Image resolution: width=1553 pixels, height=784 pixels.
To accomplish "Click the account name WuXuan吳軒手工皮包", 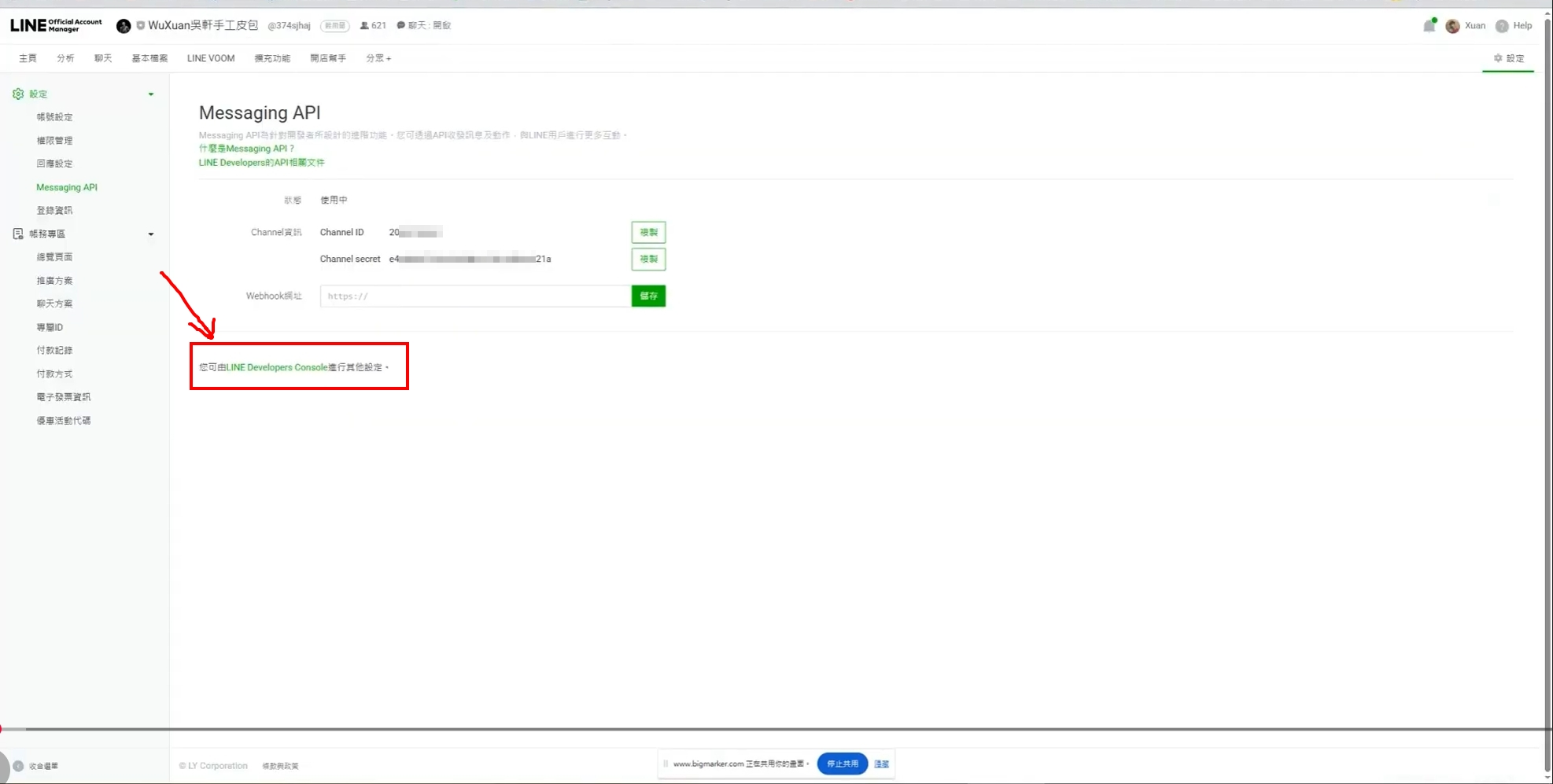I will pyautogui.click(x=203, y=26).
